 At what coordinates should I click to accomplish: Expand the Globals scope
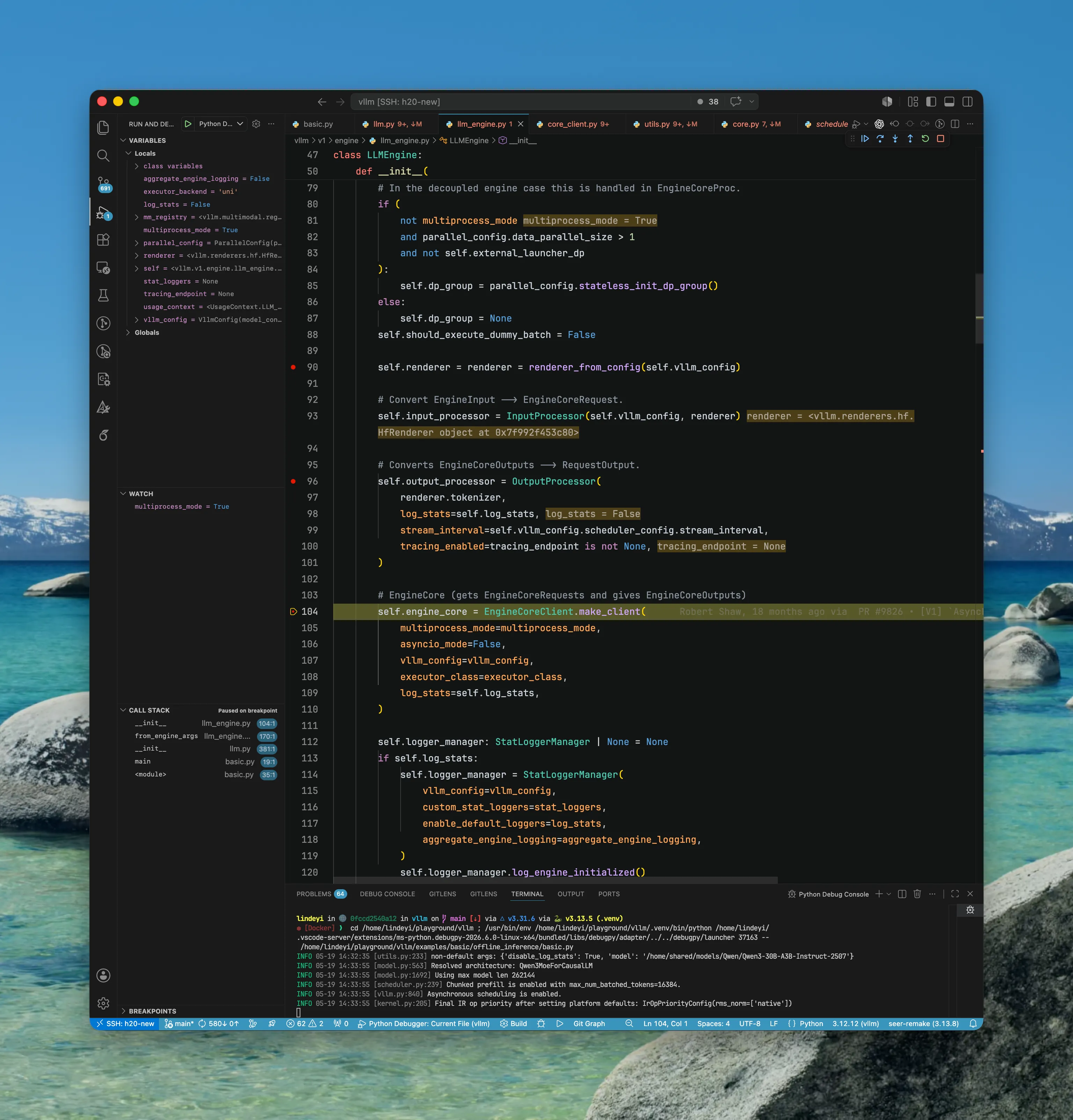[x=128, y=333]
